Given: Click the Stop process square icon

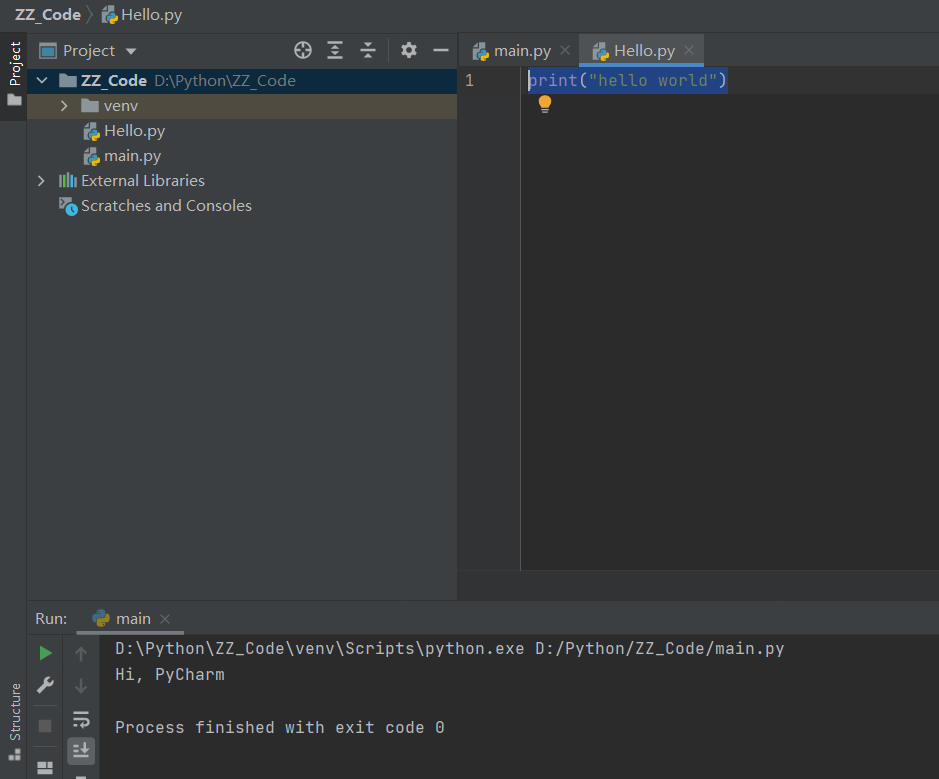Looking at the screenshot, I should [x=45, y=726].
